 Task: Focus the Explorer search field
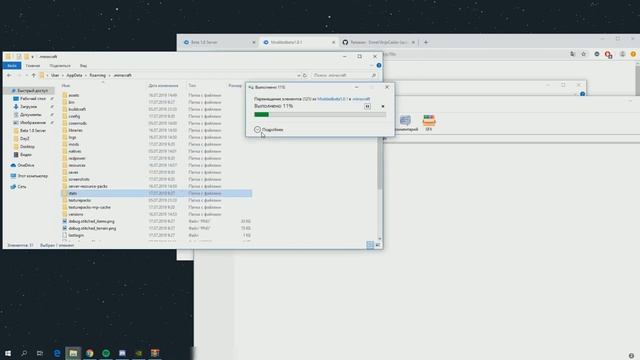point(344,76)
